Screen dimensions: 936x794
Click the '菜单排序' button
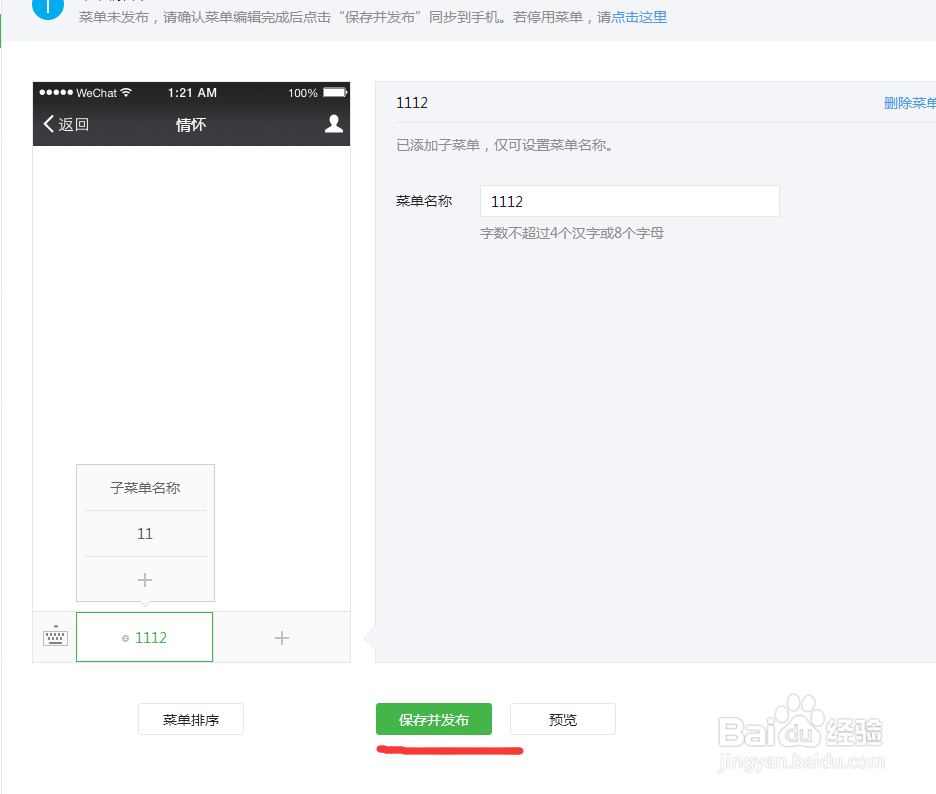tap(191, 719)
